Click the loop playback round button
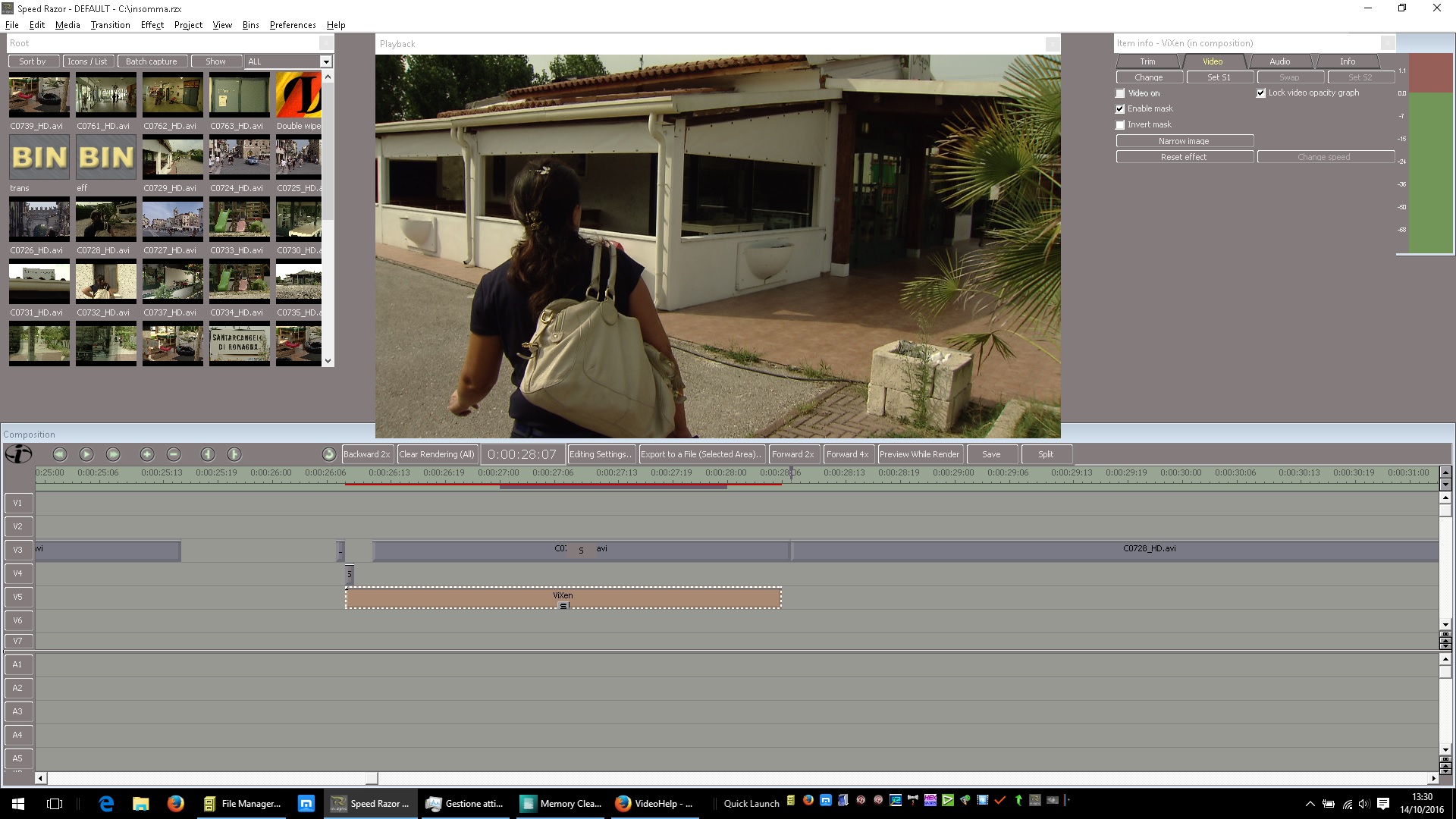The image size is (1456, 819). point(328,454)
